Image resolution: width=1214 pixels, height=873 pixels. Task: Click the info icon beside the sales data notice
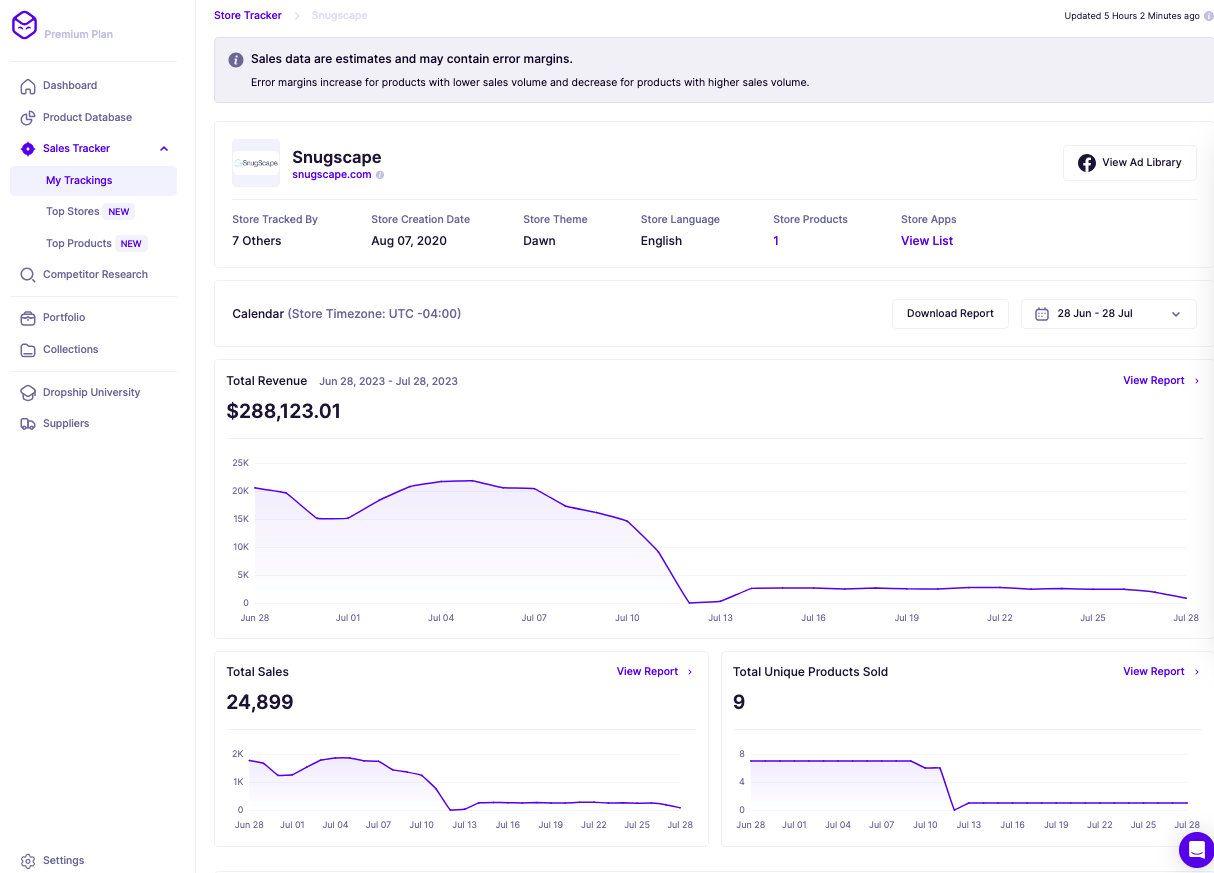(236, 60)
